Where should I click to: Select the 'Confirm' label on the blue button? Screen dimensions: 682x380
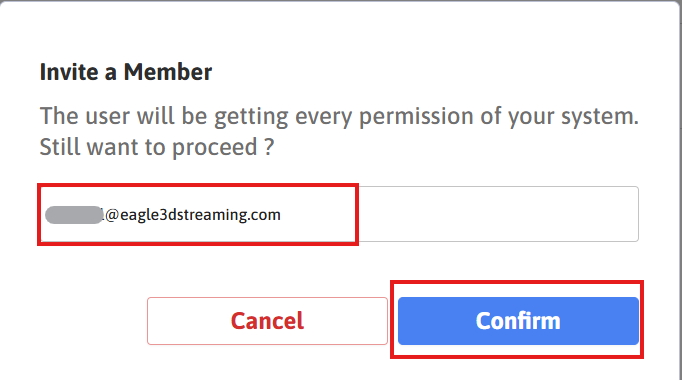click(518, 321)
